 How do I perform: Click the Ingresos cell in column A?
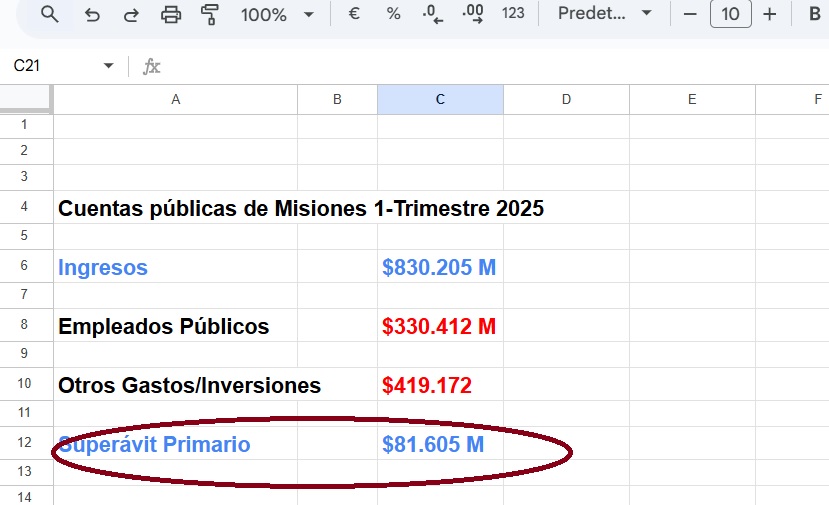click(x=175, y=267)
